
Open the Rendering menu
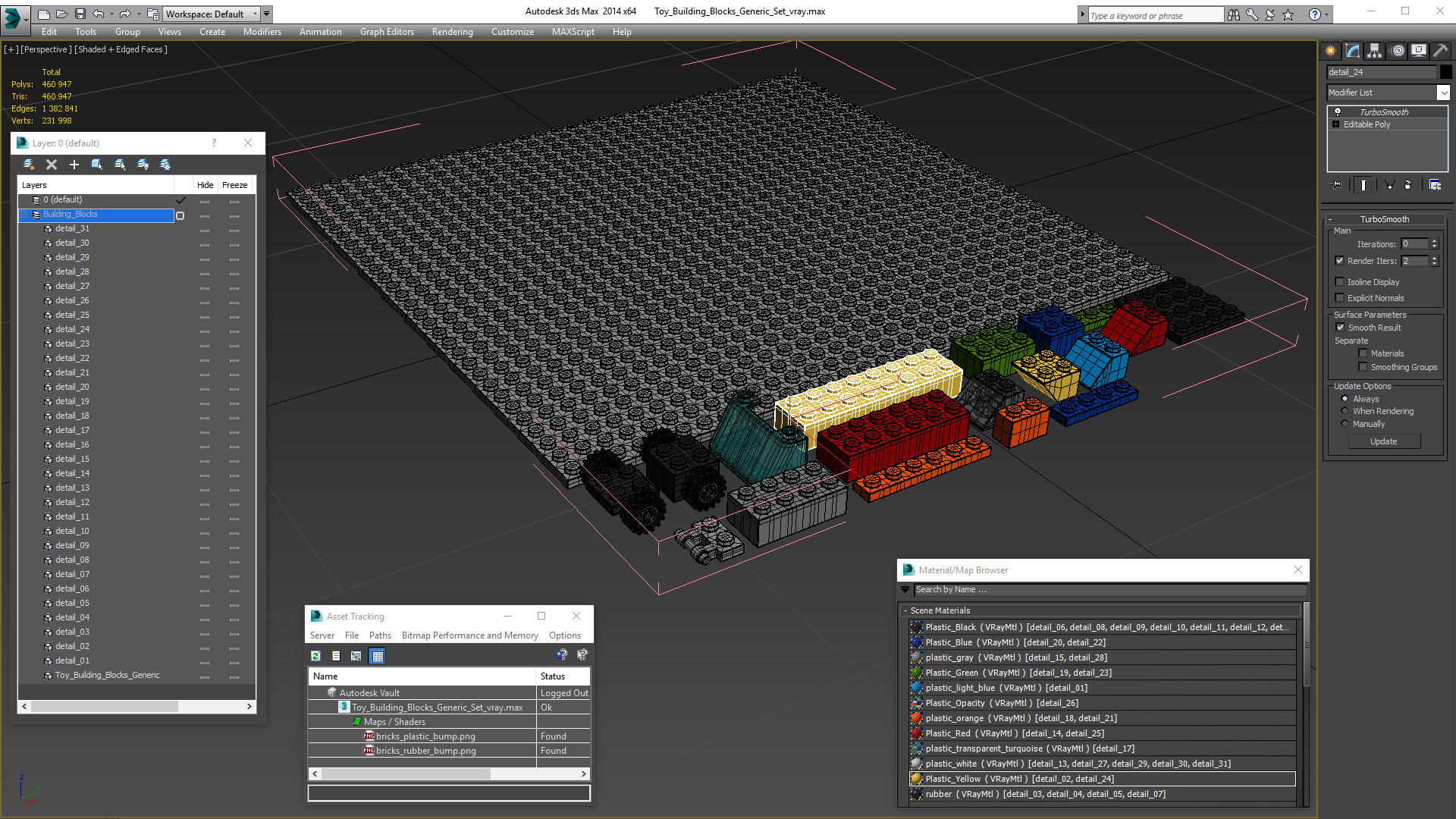pos(452,32)
